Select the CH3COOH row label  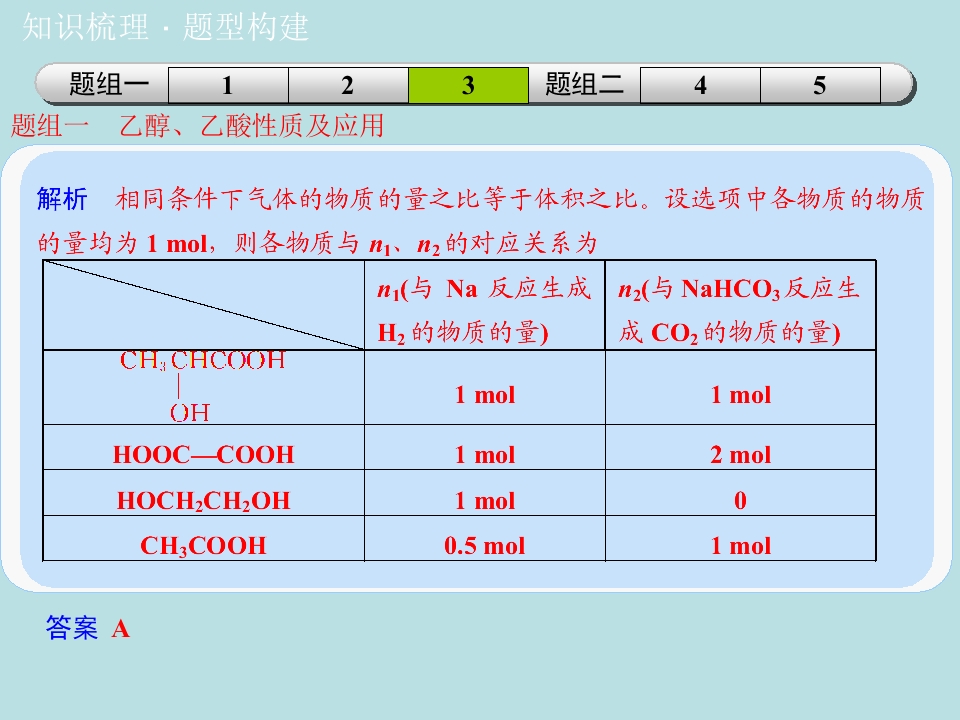click(204, 546)
